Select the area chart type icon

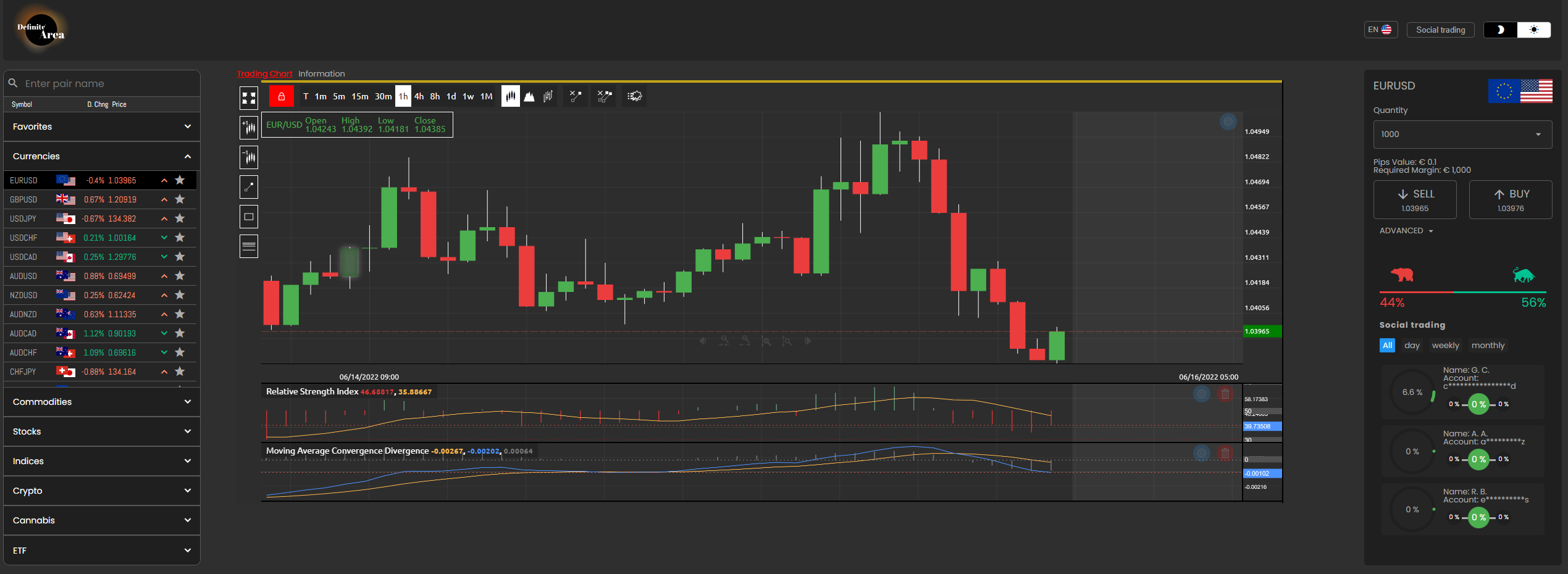529,96
